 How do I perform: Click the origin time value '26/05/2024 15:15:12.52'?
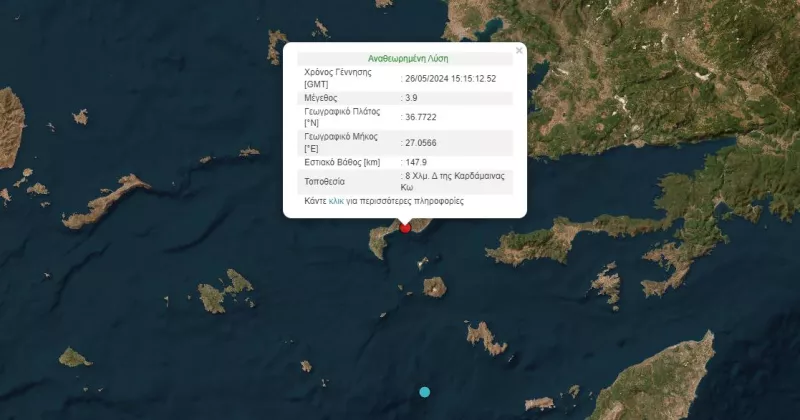click(x=451, y=79)
